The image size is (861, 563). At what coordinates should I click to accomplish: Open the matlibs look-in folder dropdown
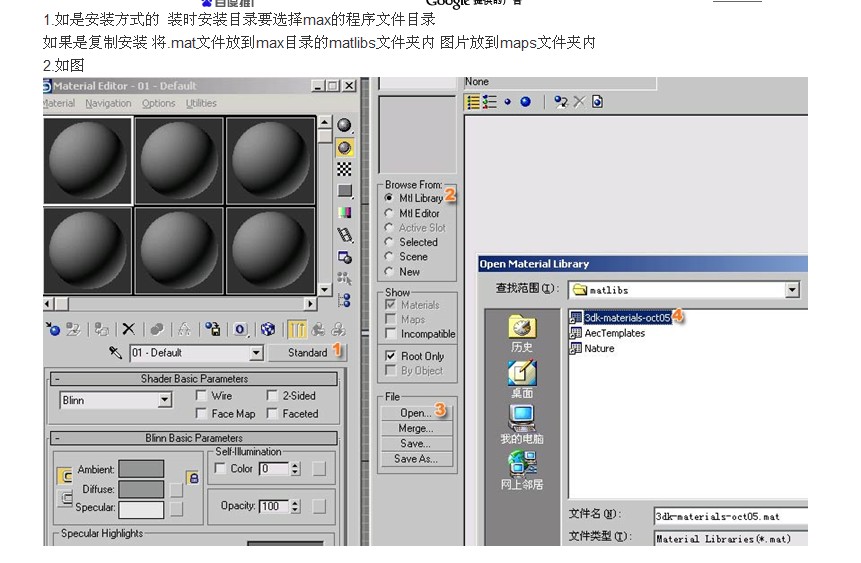click(792, 290)
